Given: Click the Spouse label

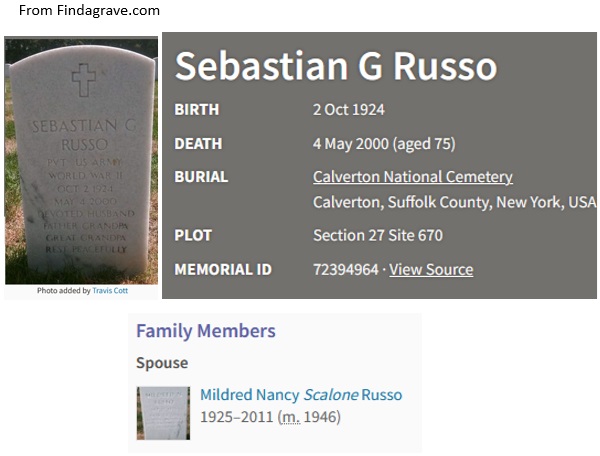Looking at the screenshot, I should pos(162,363).
